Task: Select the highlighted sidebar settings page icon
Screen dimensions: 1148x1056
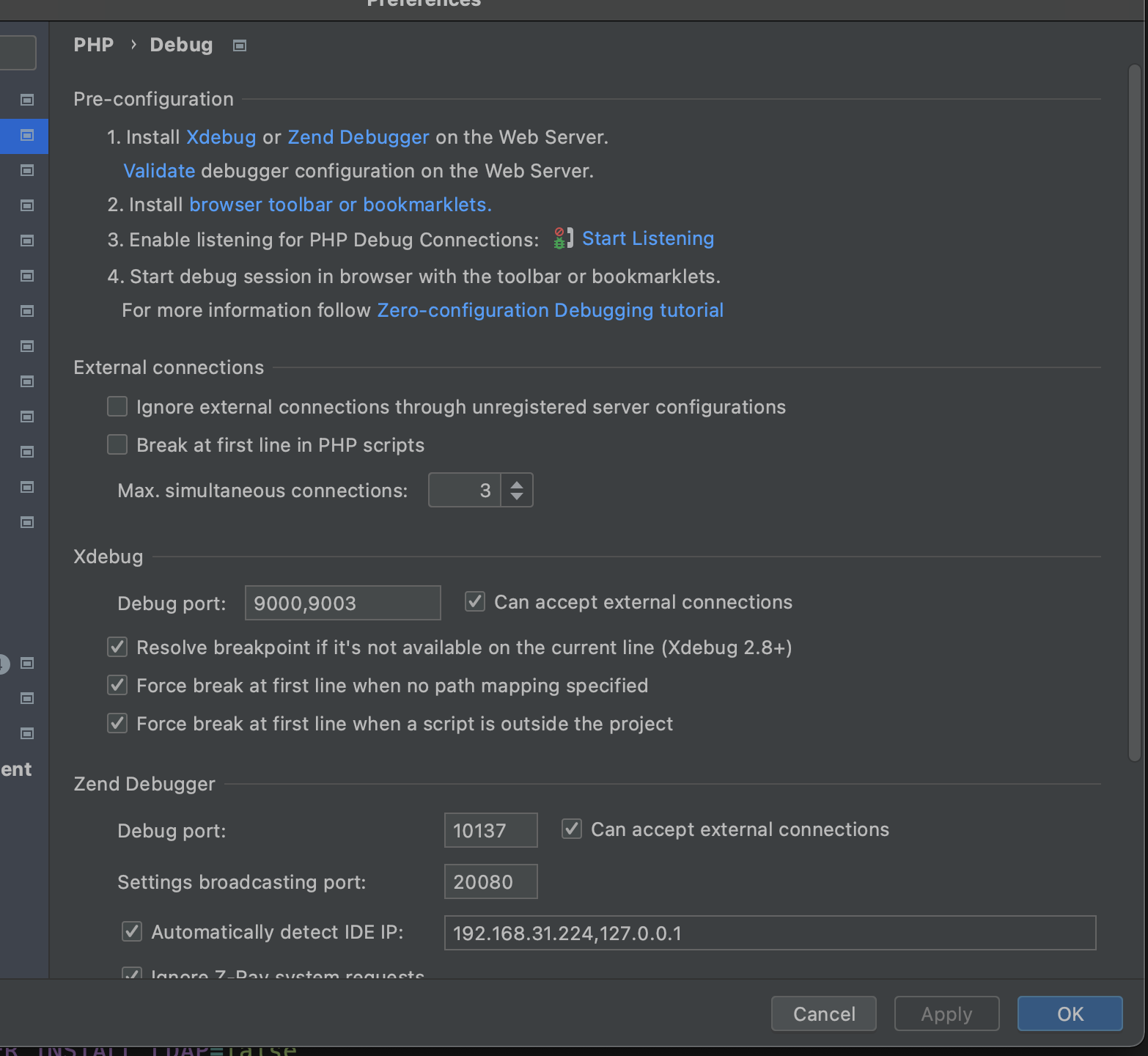Action: click(x=26, y=136)
